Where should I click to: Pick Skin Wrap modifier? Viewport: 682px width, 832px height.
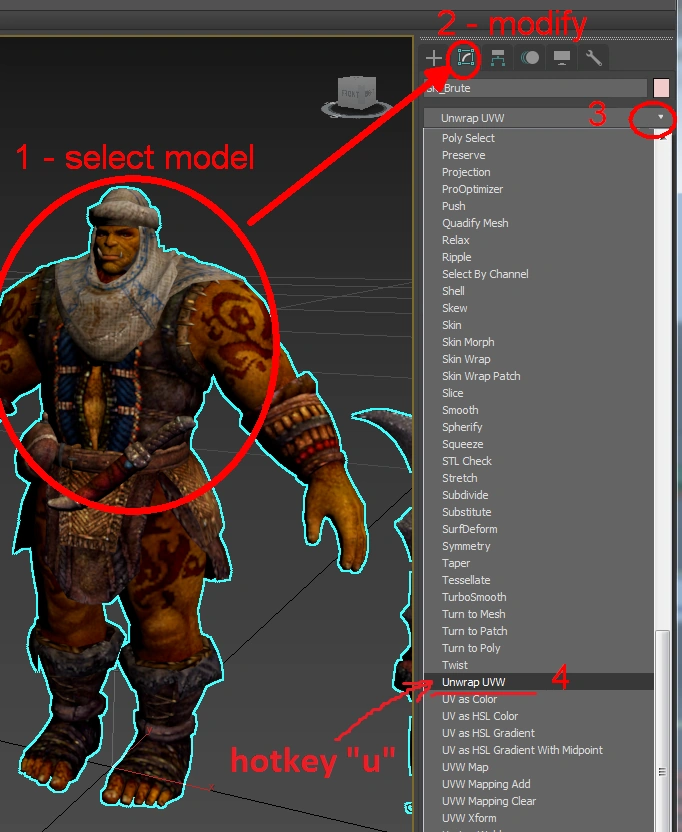[466, 359]
